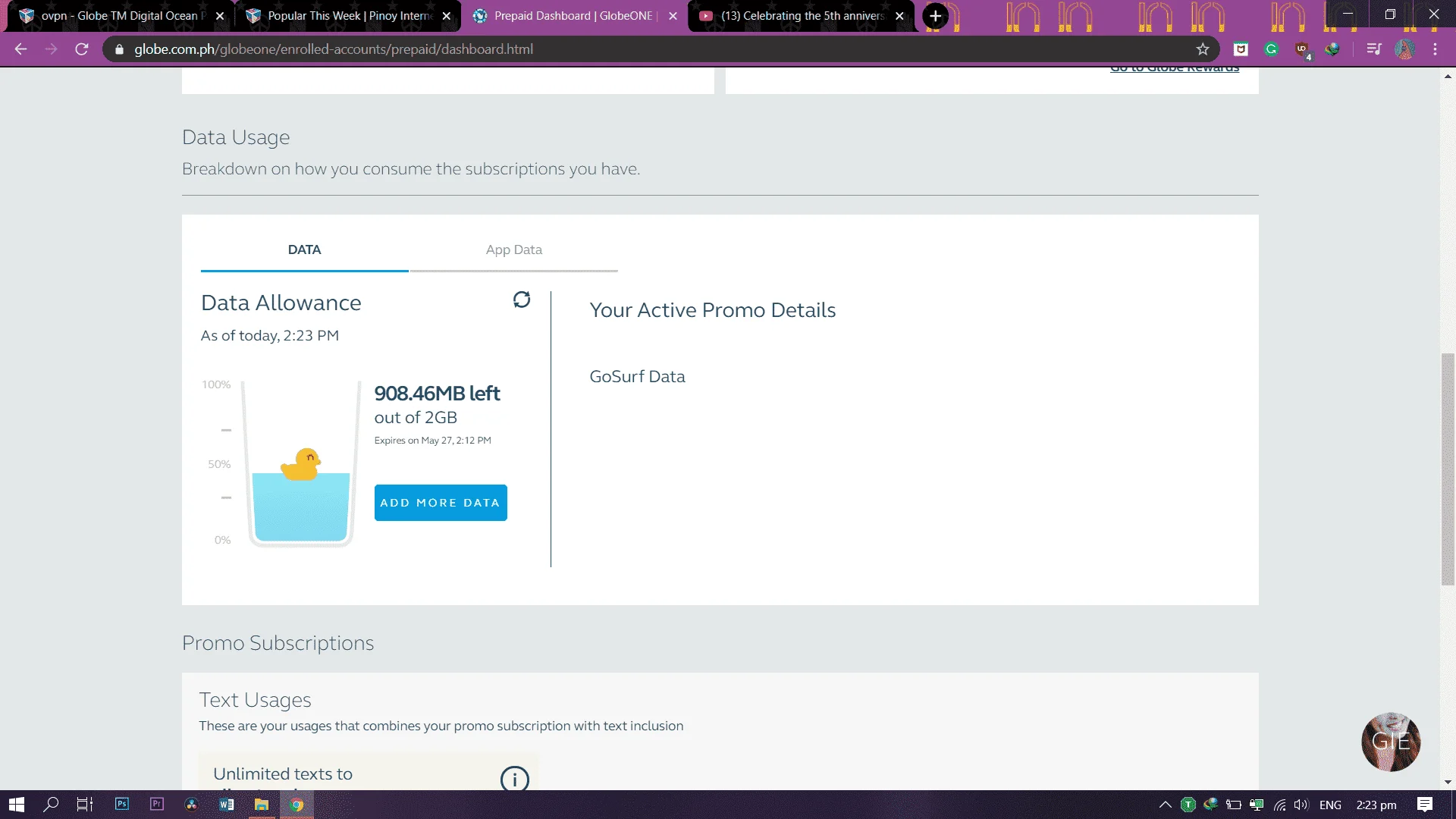The image size is (1456, 819).
Task: Bookmark this page with the star icon
Action: point(1203,49)
